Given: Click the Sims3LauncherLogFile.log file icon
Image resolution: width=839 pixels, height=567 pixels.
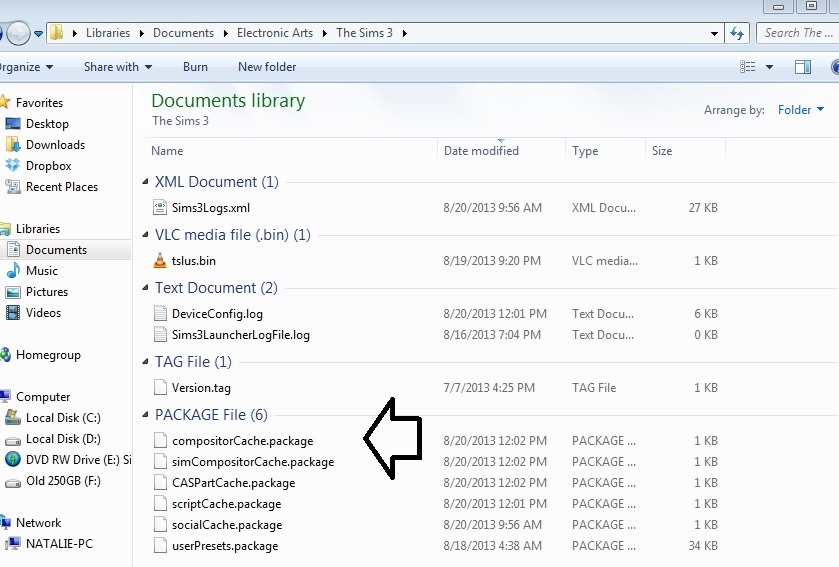Looking at the screenshot, I should click(160, 334).
